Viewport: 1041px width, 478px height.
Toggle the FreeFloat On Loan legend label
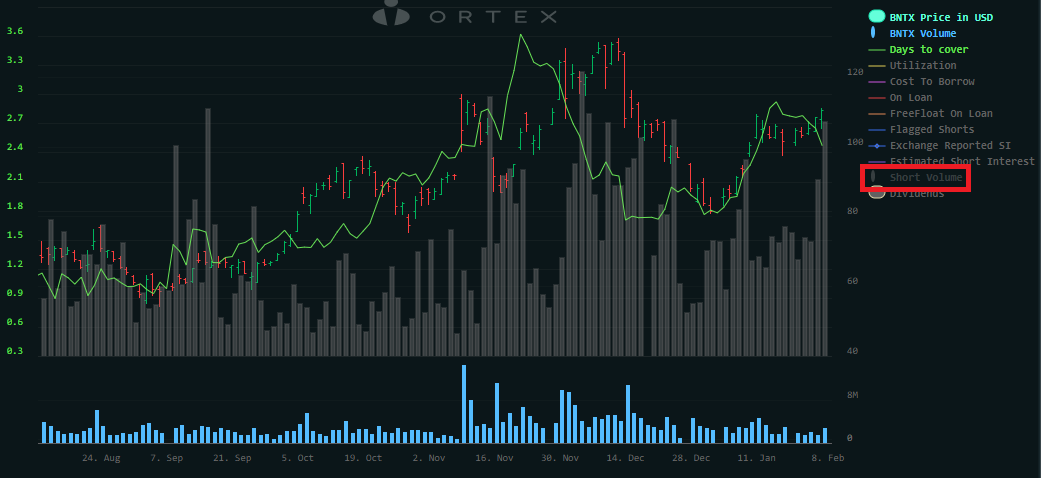941,114
